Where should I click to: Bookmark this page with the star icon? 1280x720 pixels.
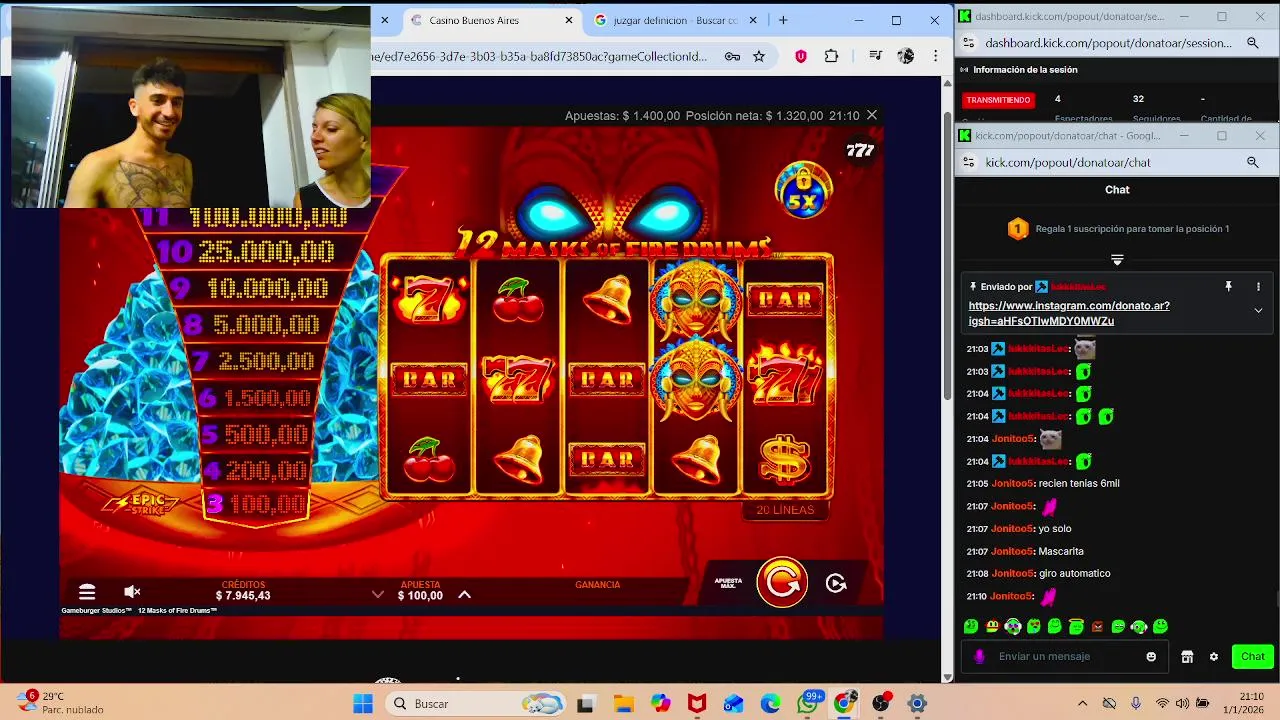[759, 56]
